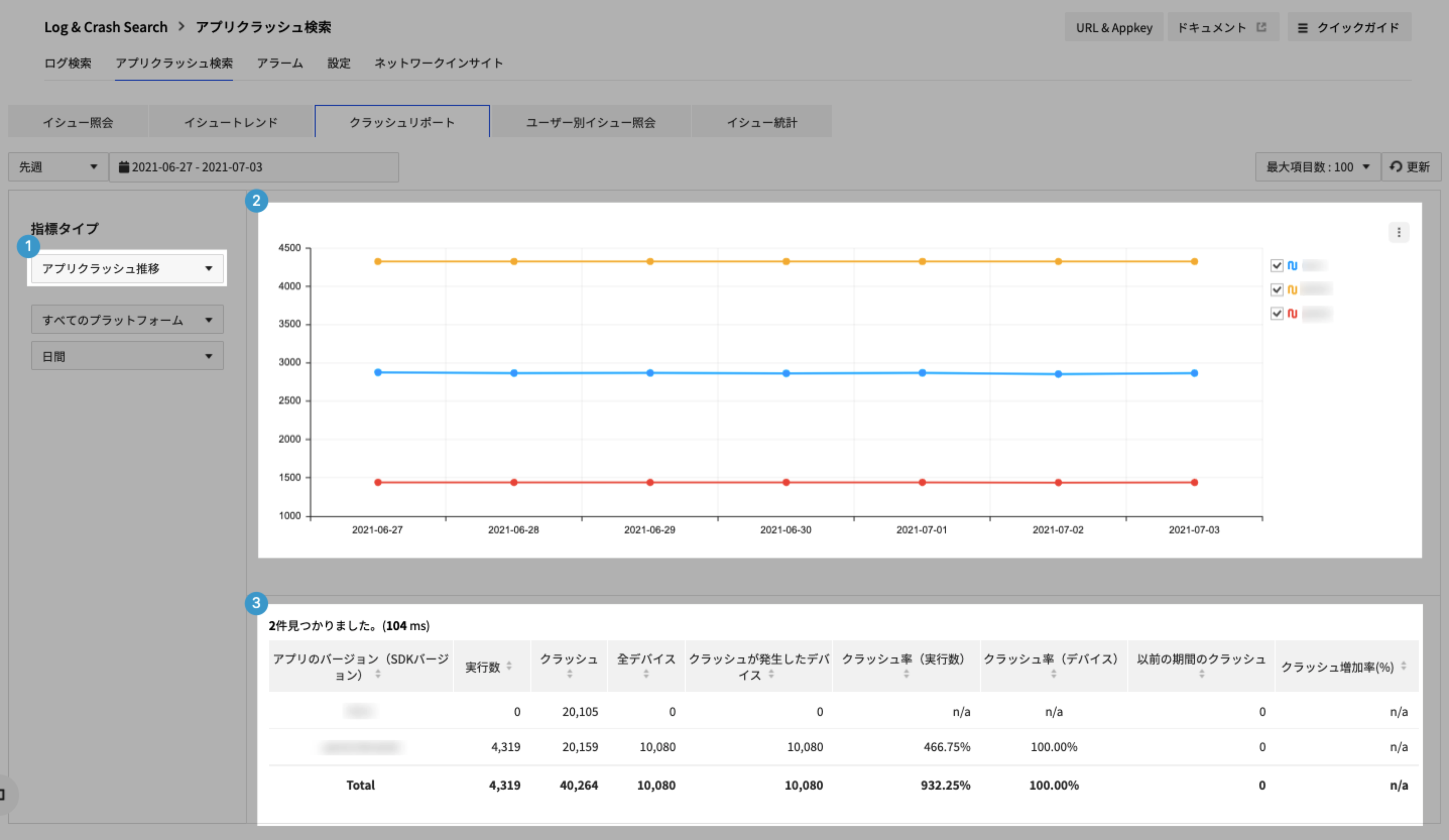Switch to the イシュー照会 sub-tab

pos(78,122)
